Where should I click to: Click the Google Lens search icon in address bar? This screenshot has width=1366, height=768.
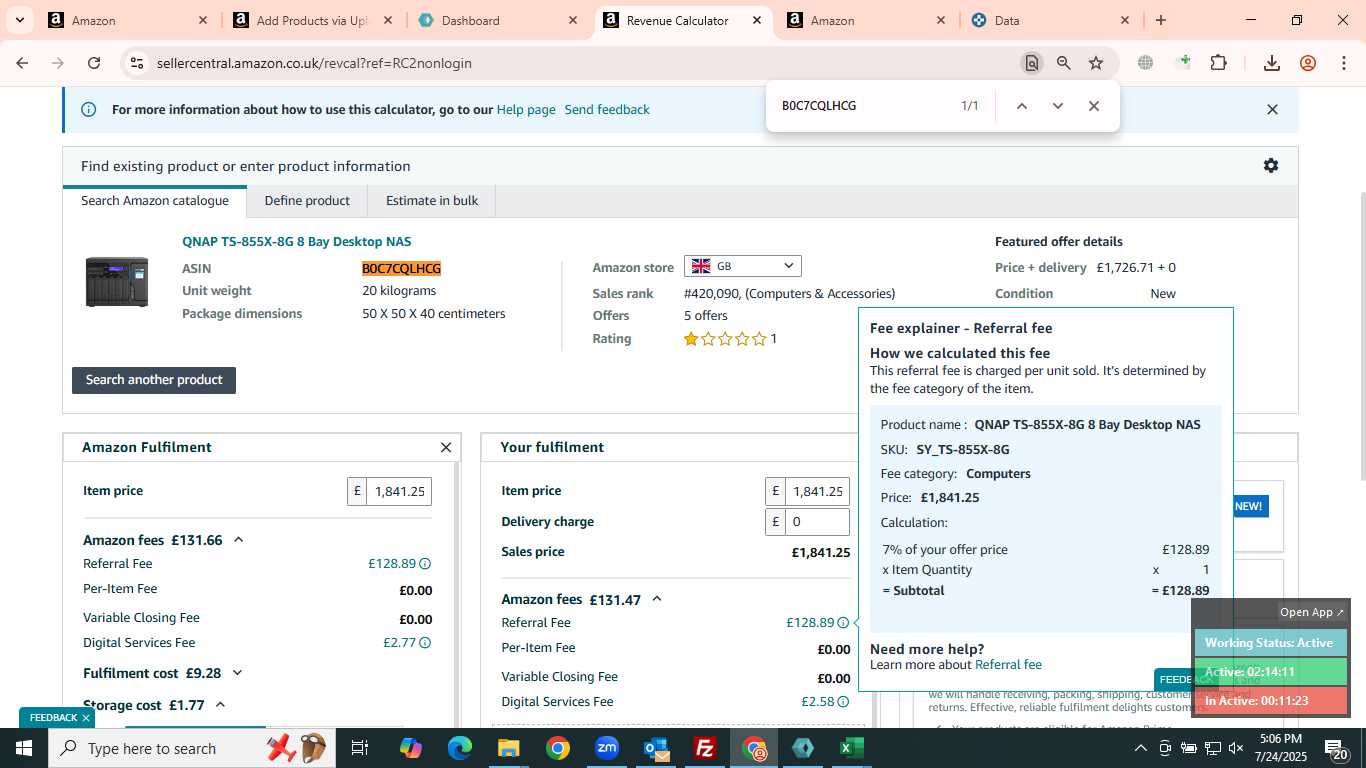pos(1031,63)
